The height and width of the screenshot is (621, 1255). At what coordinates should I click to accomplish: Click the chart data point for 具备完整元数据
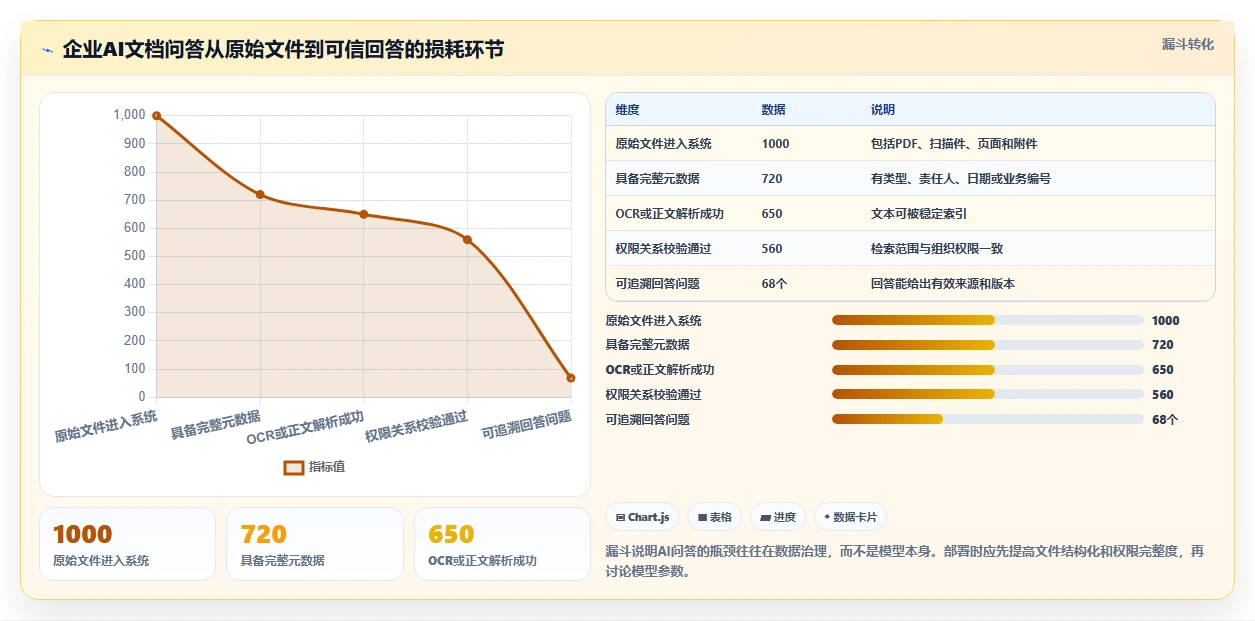pyautogui.click(x=260, y=194)
